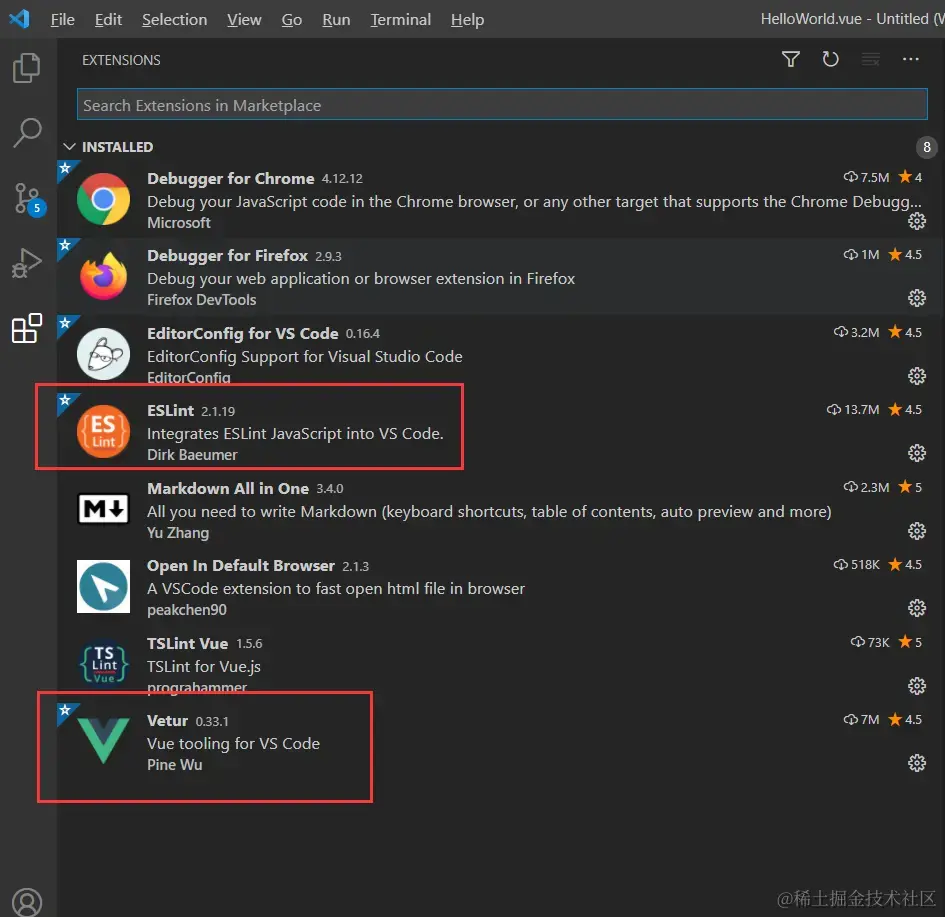945x917 pixels.
Task: Select Markdown All in One title
Action: [x=228, y=489]
